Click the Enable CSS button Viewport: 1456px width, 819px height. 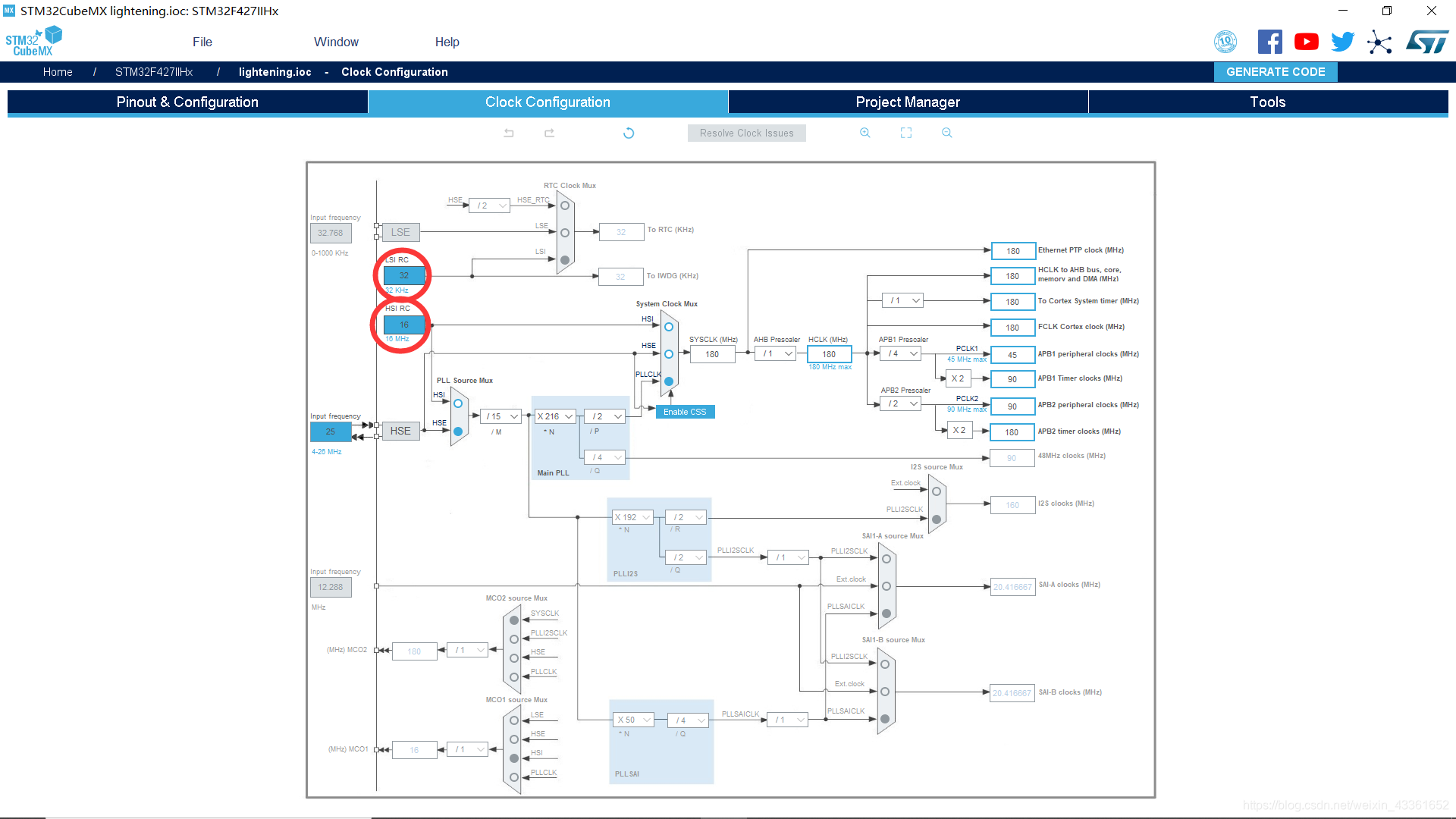pyautogui.click(x=685, y=412)
